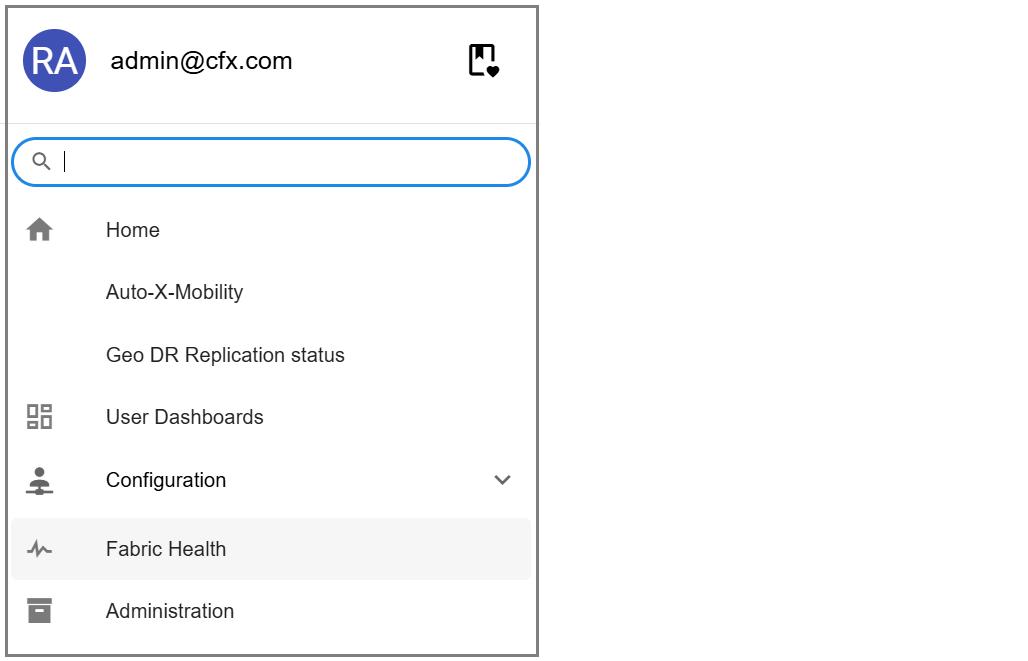This screenshot has width=1028, height=661.
Task: Open the Administration menu item
Action: (x=170, y=611)
